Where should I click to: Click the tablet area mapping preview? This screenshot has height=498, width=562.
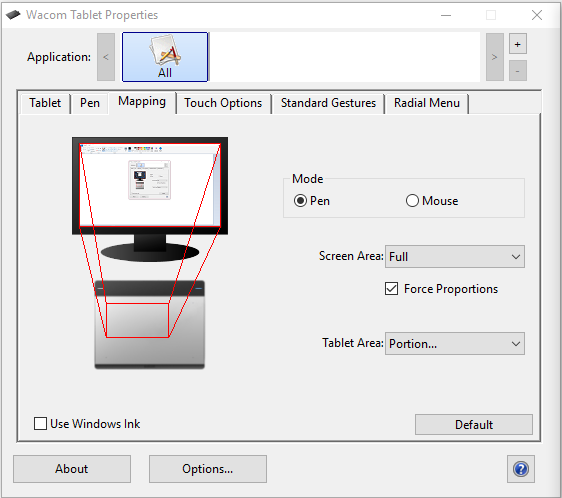[x=137, y=320]
